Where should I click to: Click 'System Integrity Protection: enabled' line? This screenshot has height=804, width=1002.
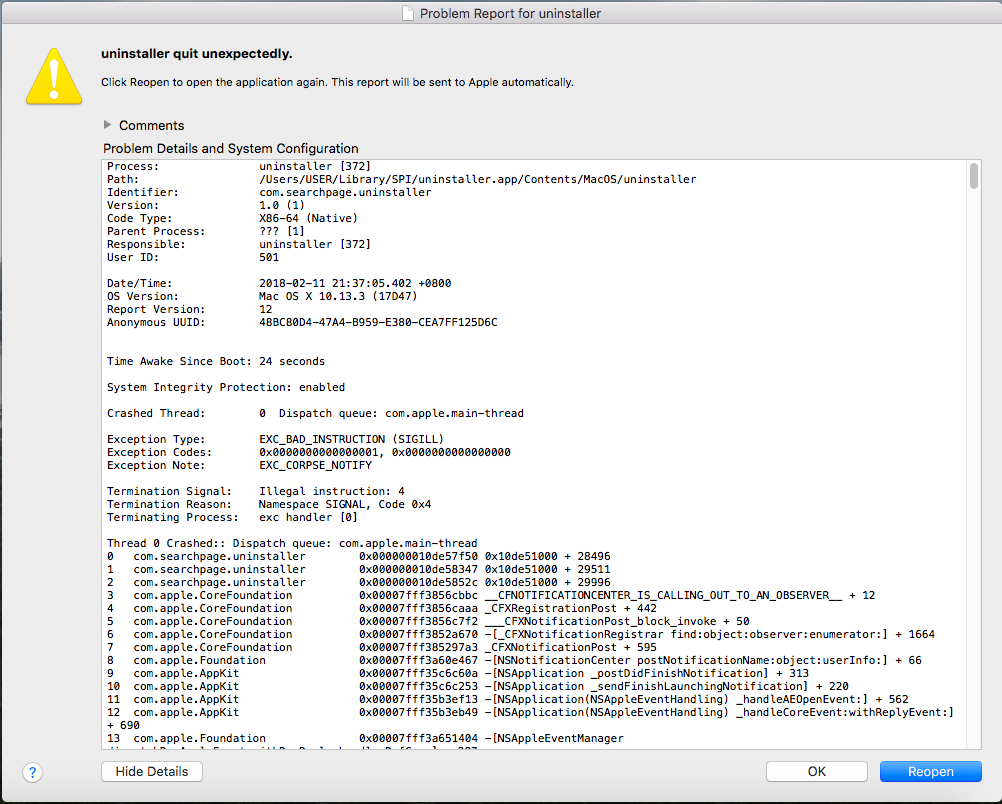226,387
